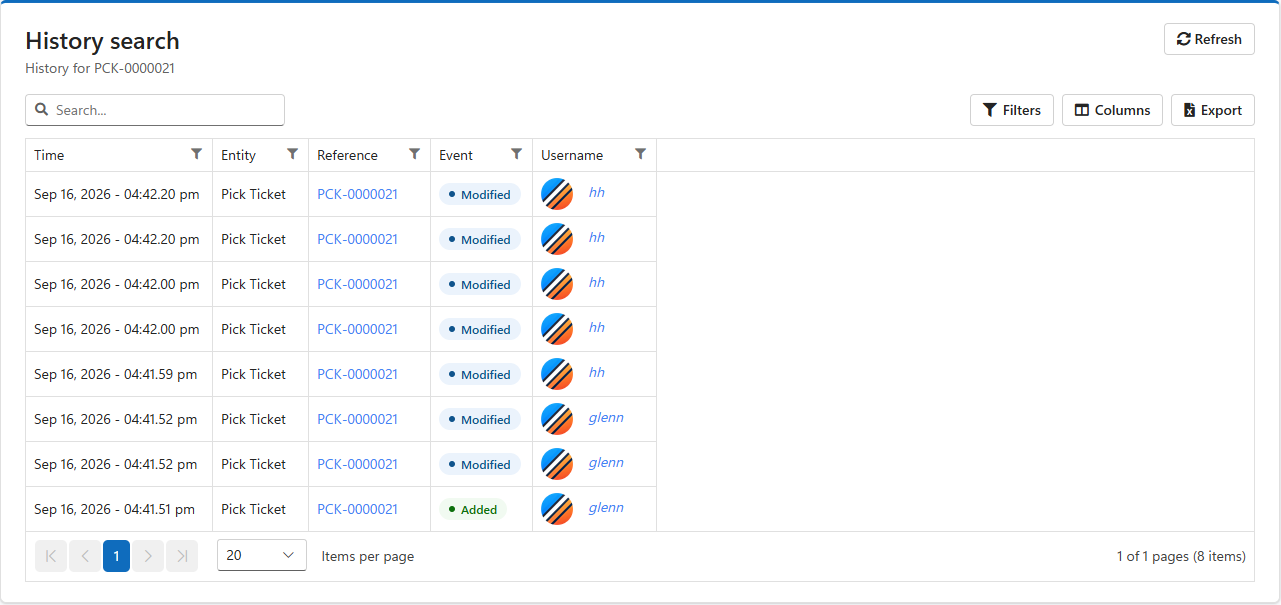Image resolution: width=1281 pixels, height=605 pixels.
Task: Open PCK-0000021 link in the 04:41.59 pm row
Action: point(357,374)
